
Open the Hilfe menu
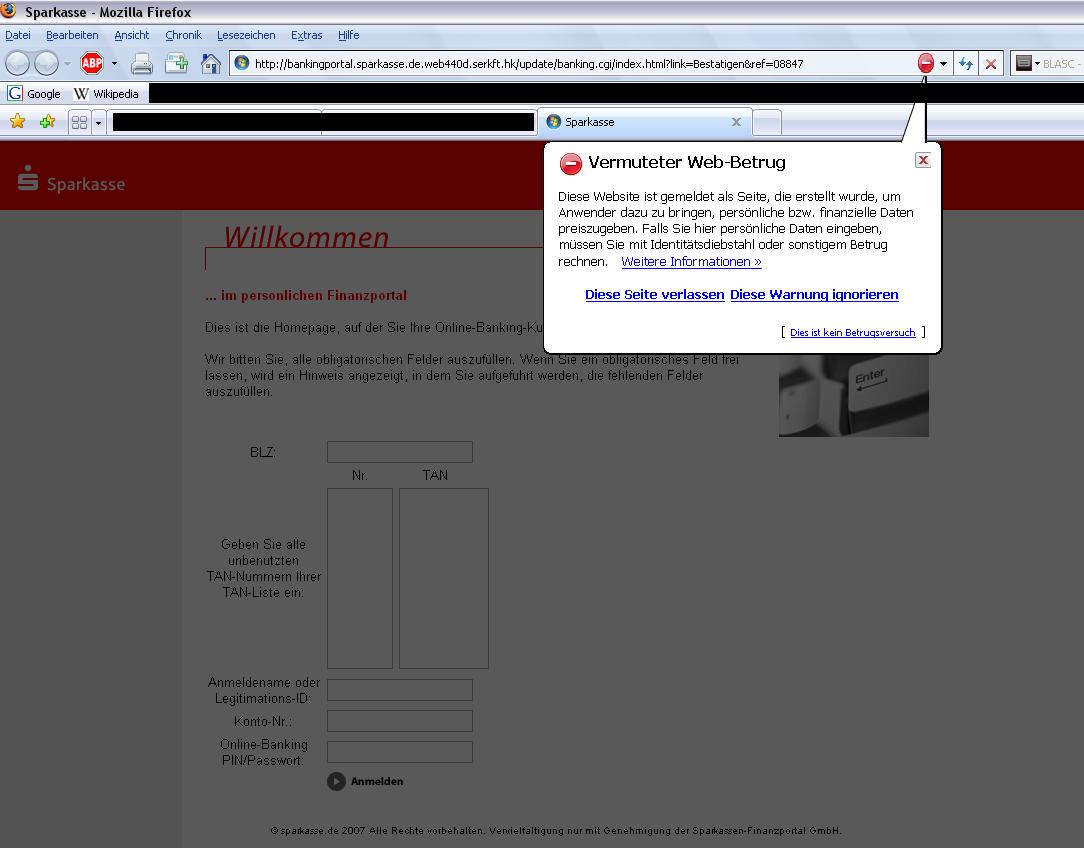coord(348,35)
